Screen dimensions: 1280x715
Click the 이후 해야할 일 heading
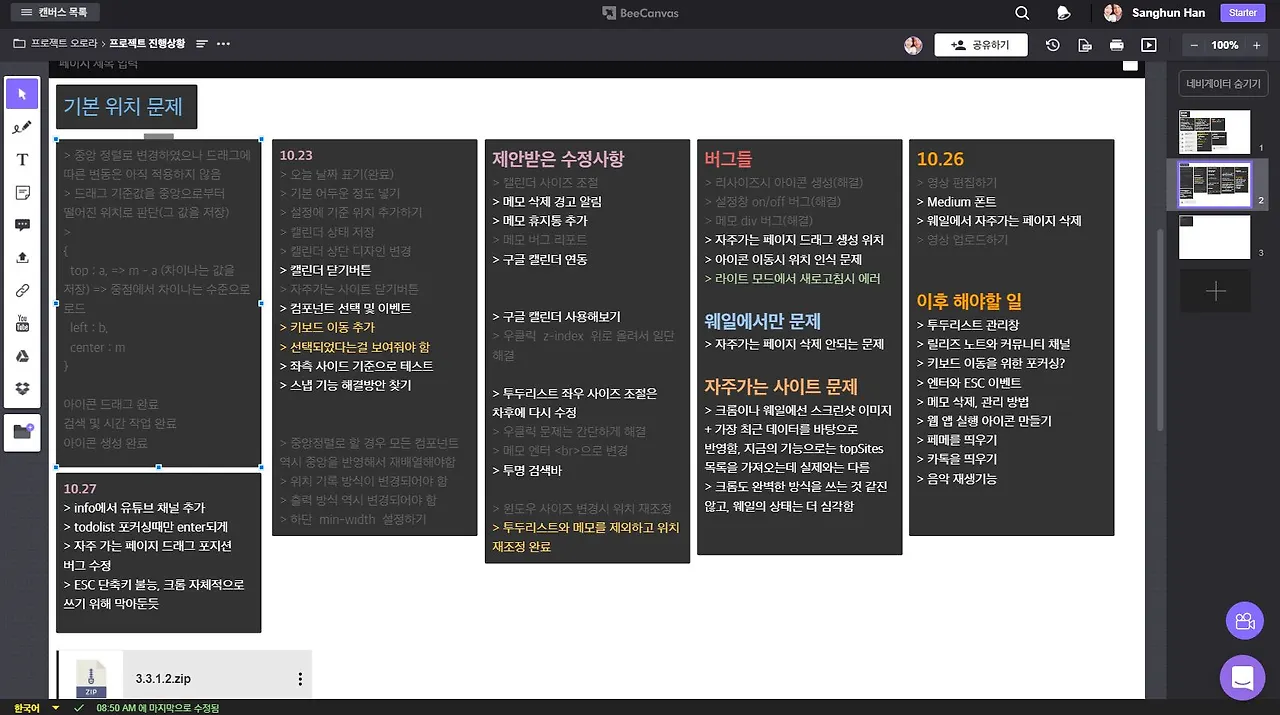coord(969,301)
